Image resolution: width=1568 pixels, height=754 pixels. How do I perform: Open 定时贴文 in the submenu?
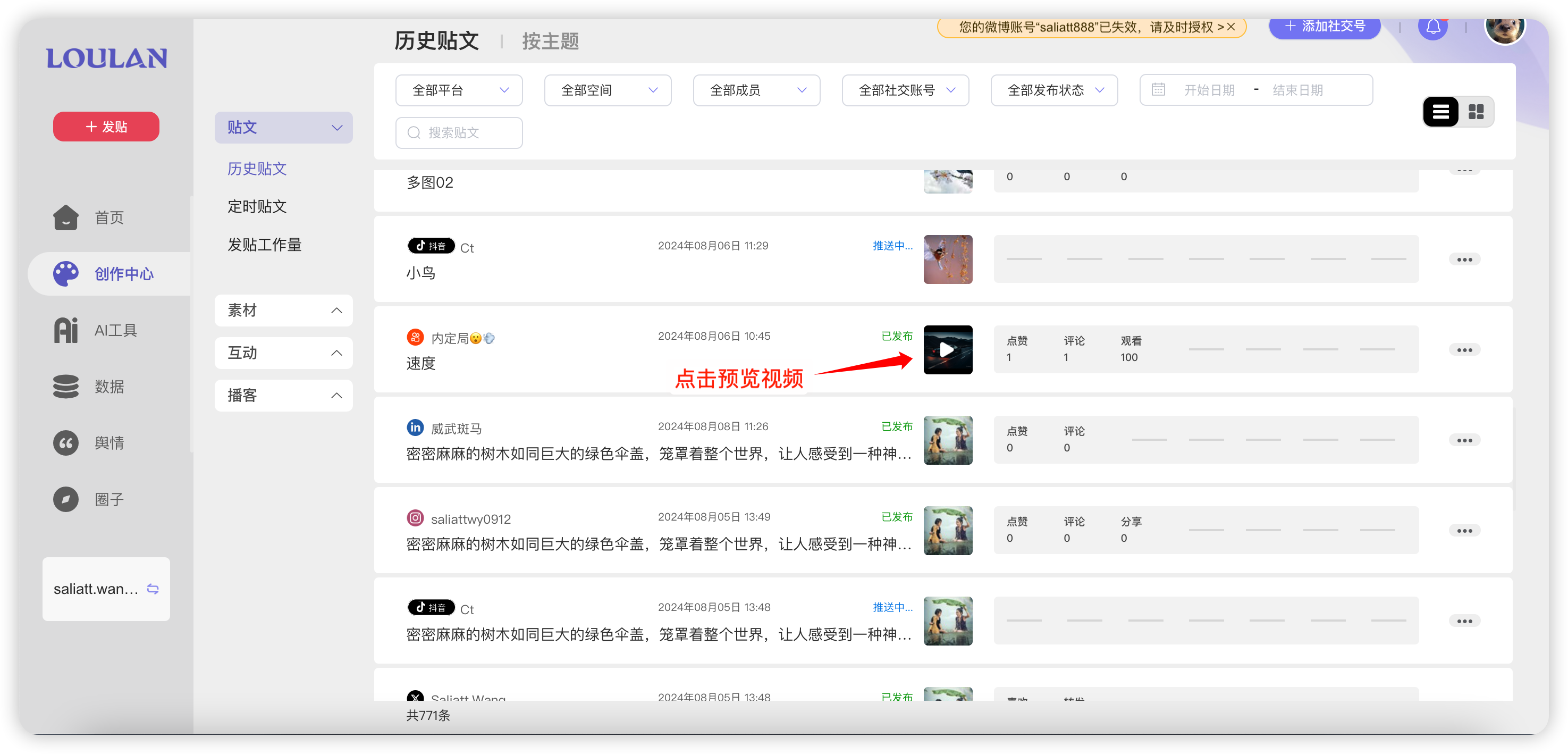pyautogui.click(x=257, y=206)
